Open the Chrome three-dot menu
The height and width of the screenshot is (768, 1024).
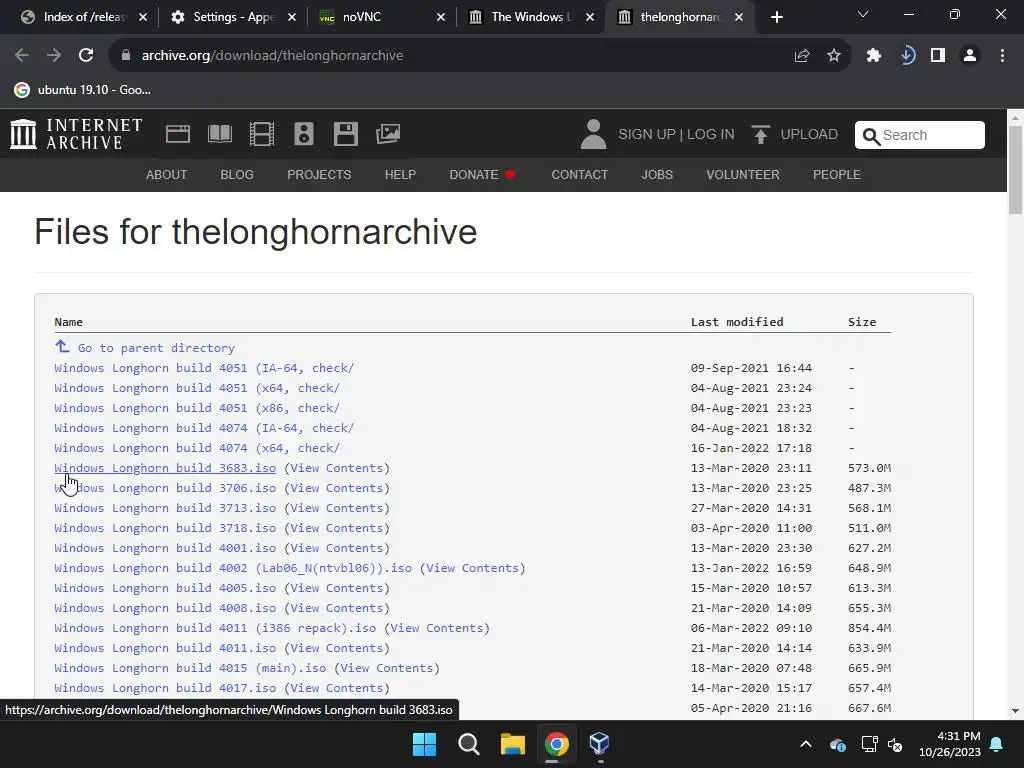(1002, 56)
